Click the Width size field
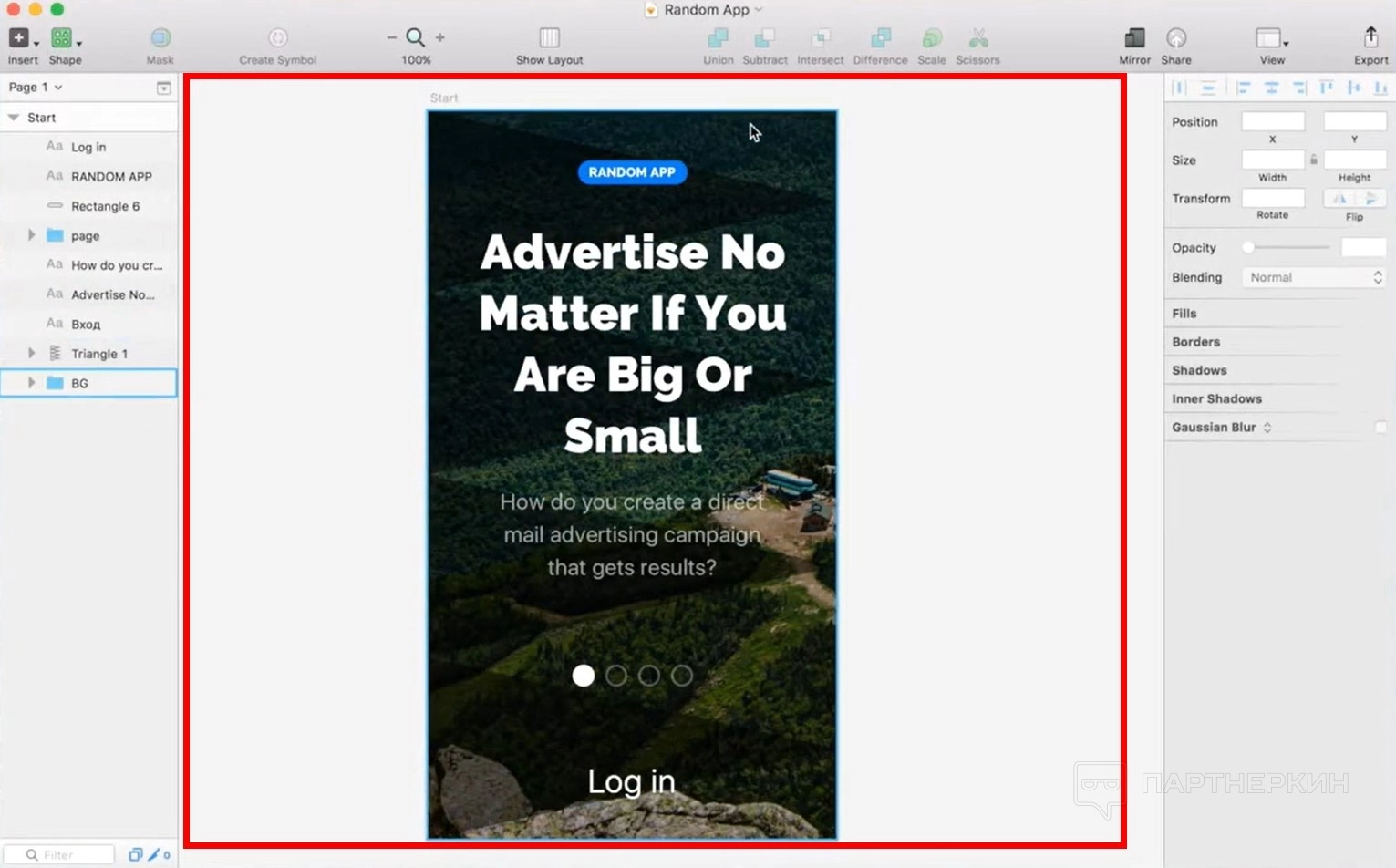This screenshot has width=1396, height=868. (1273, 160)
